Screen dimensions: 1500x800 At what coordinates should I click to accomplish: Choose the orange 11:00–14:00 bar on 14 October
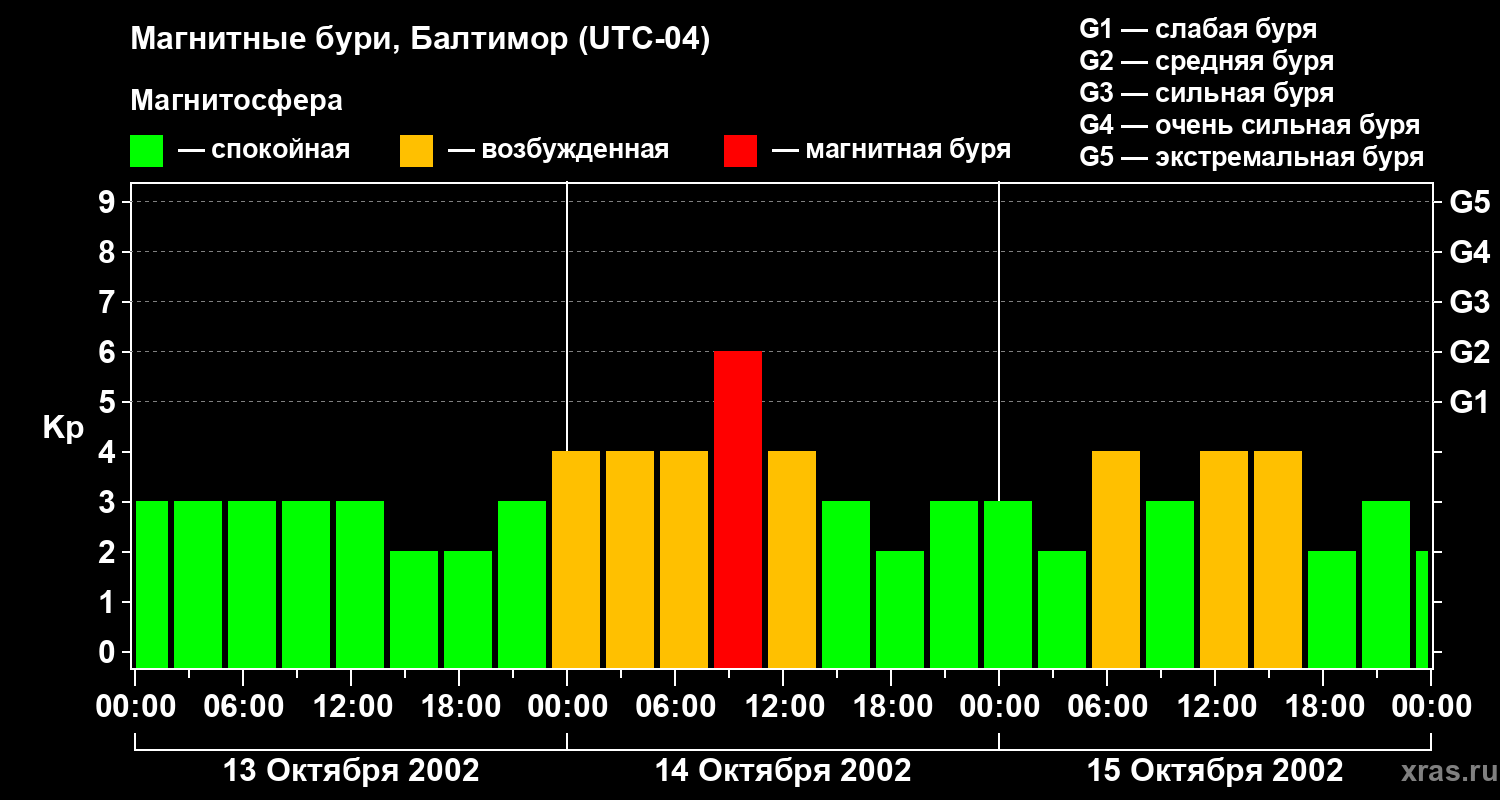(x=792, y=560)
